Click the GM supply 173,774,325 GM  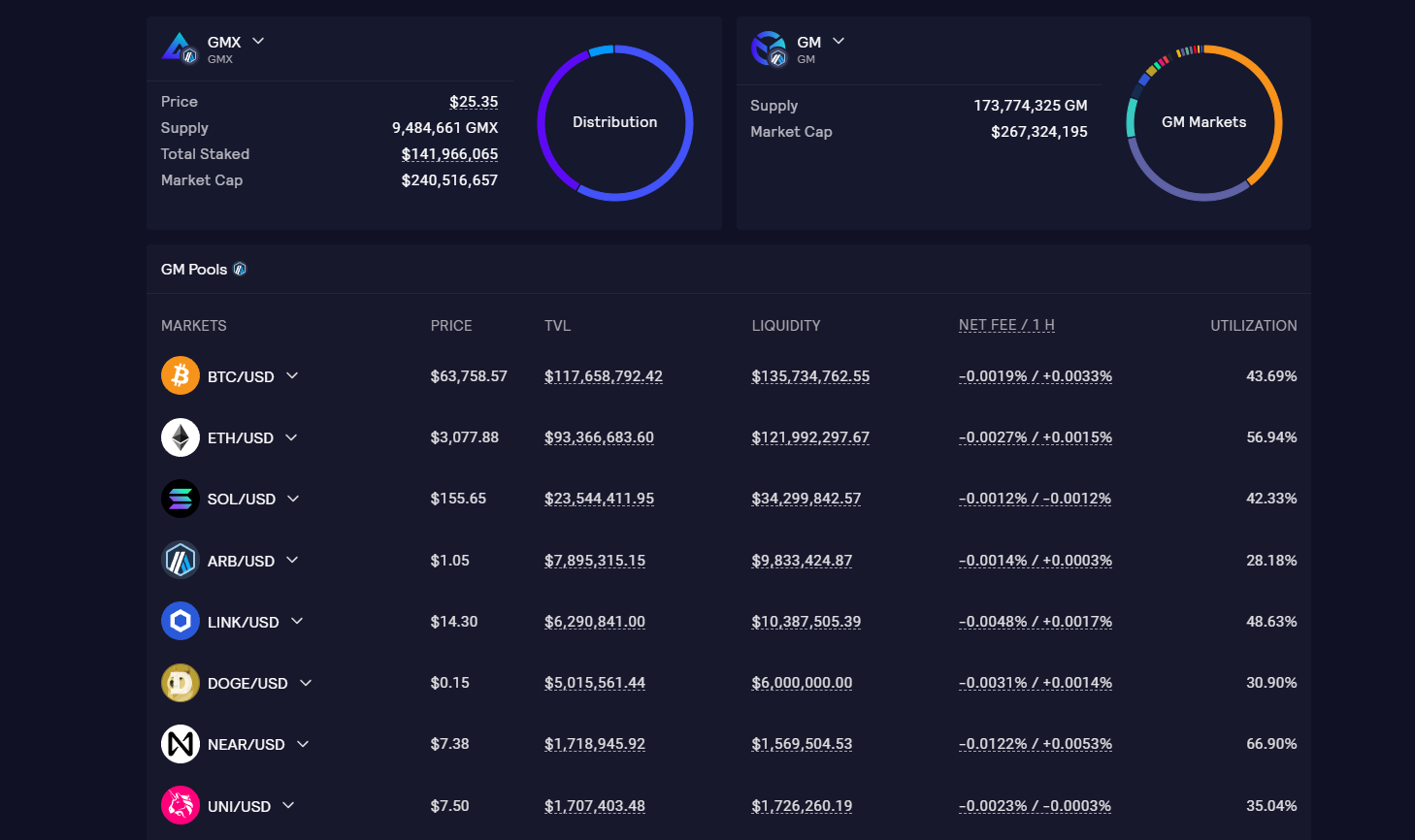pyautogui.click(x=1031, y=106)
